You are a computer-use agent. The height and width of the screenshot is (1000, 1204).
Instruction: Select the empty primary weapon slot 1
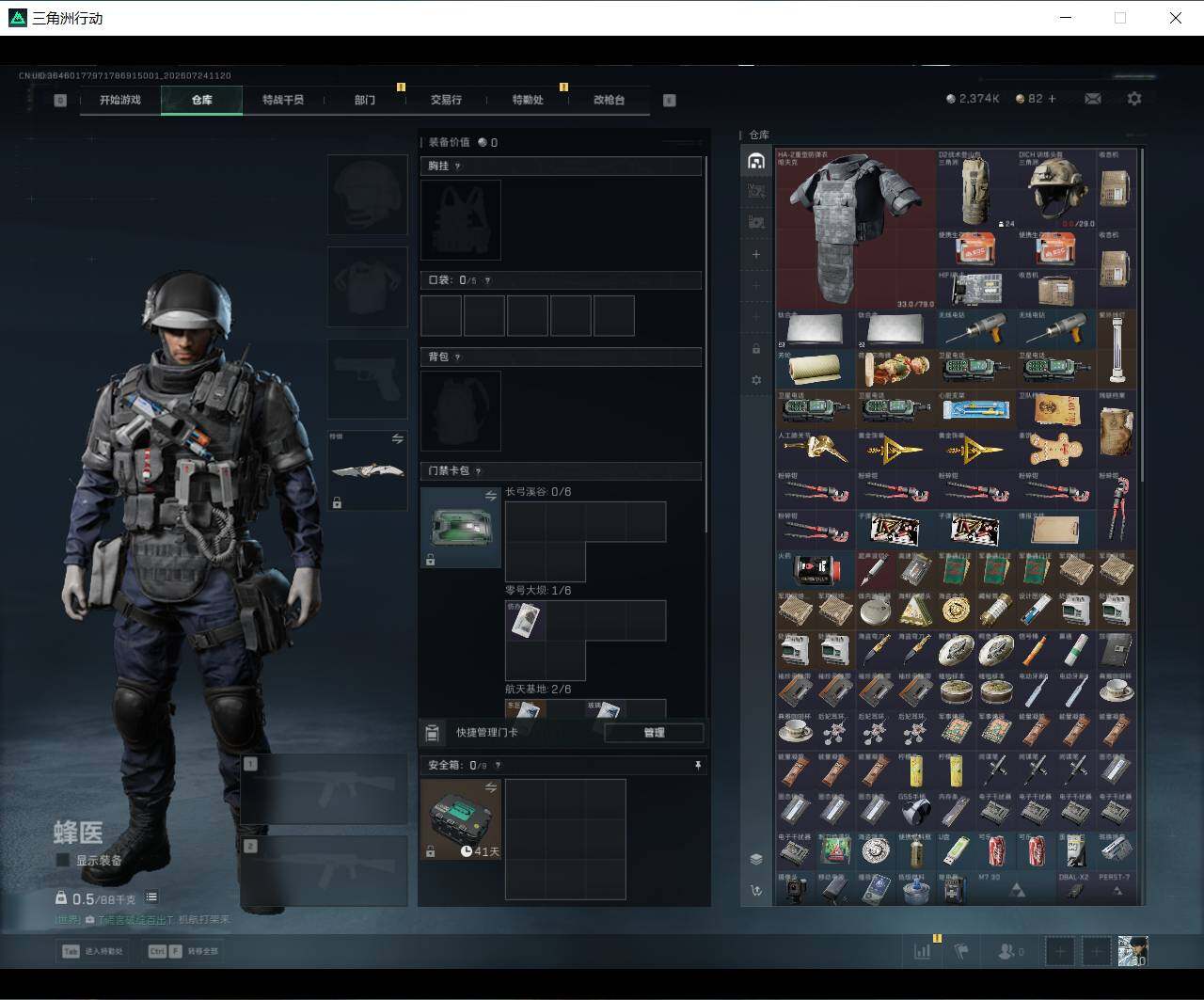point(325,790)
